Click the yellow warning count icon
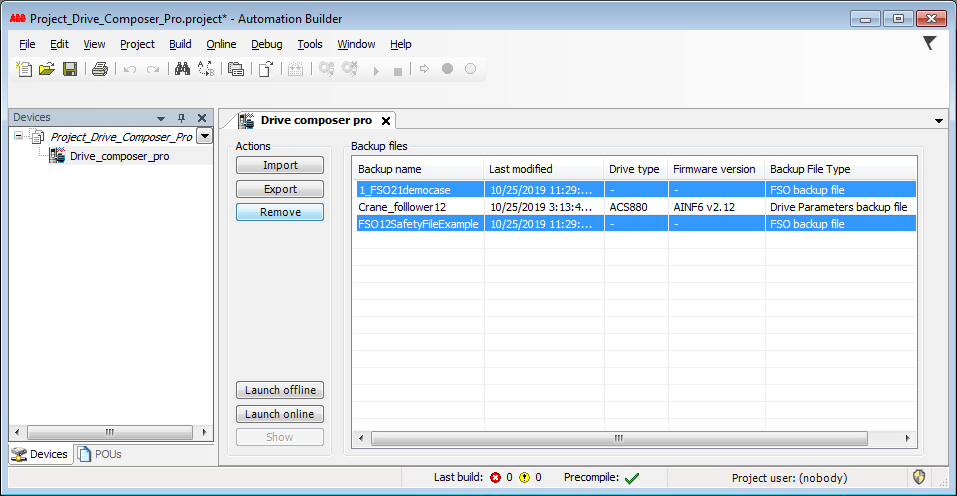The width and height of the screenshot is (957, 496). 524,478
